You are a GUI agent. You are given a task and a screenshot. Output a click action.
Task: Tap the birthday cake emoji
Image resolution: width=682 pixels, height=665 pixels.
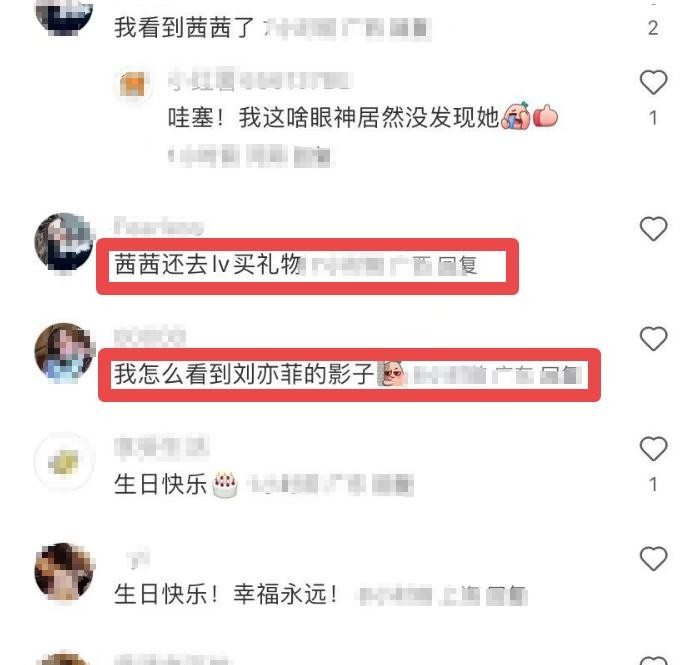pos(225,485)
